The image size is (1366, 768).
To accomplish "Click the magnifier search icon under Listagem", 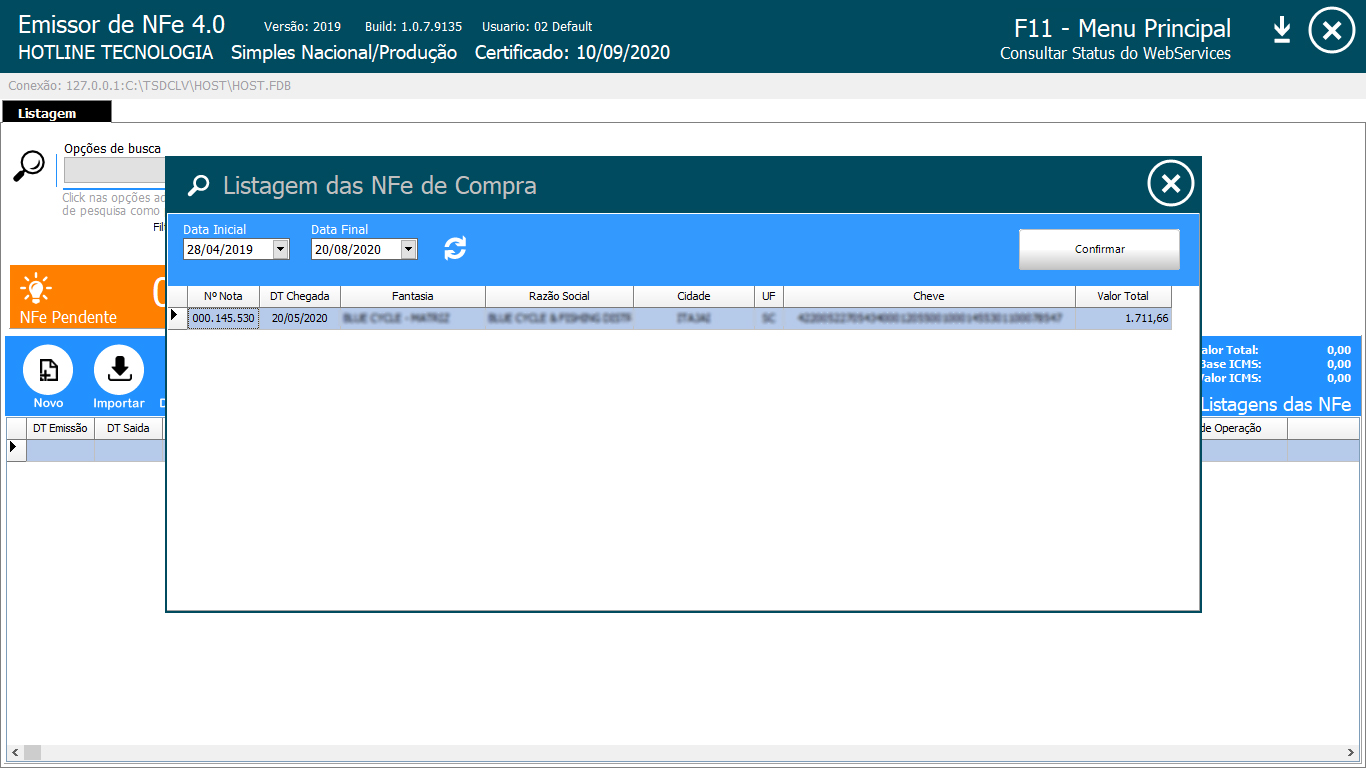I will [29, 166].
